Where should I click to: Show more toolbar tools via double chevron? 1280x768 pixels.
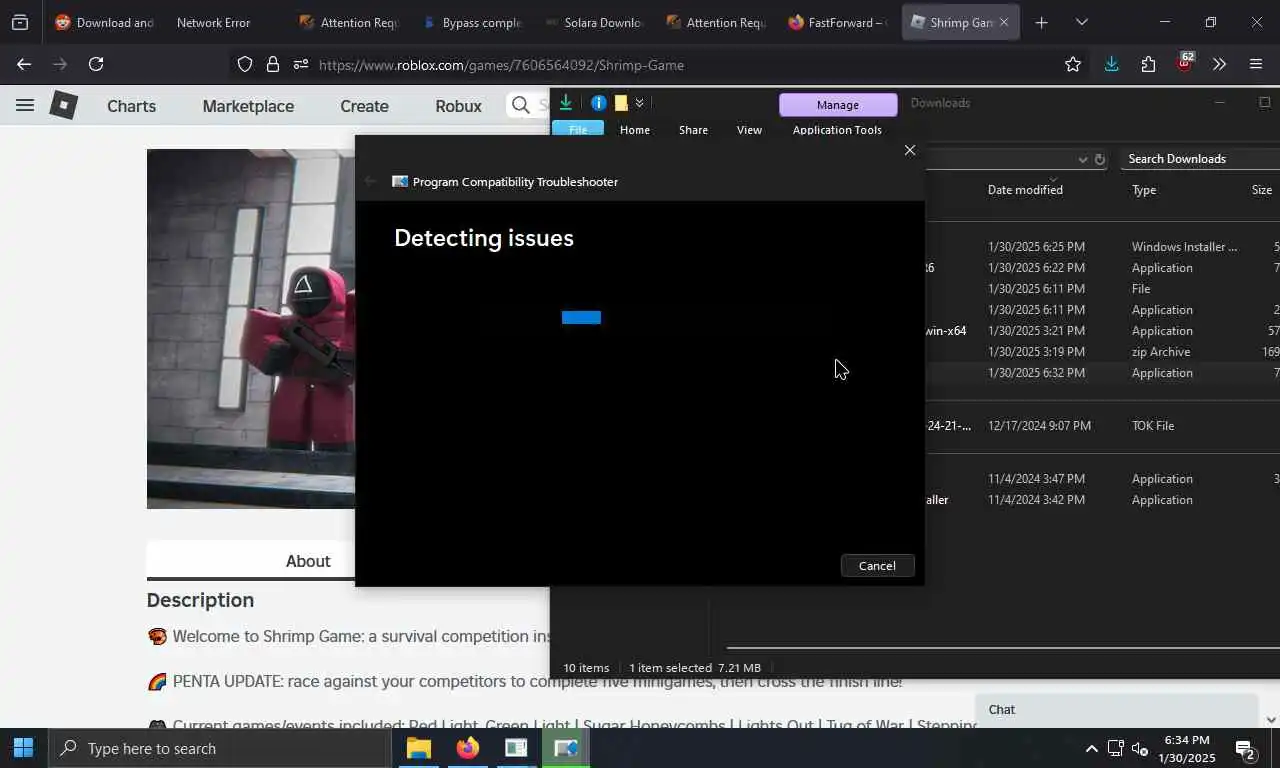[x=1219, y=64]
